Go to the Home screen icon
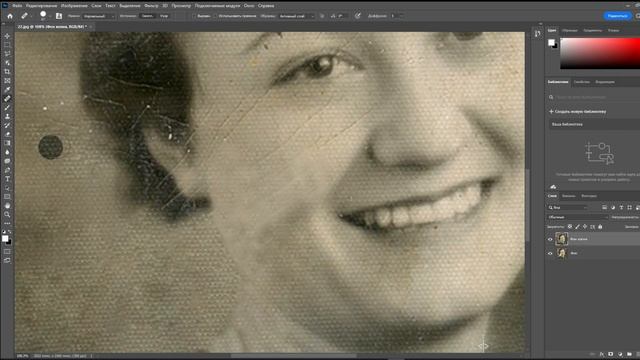640x360 pixels. pos(10,16)
